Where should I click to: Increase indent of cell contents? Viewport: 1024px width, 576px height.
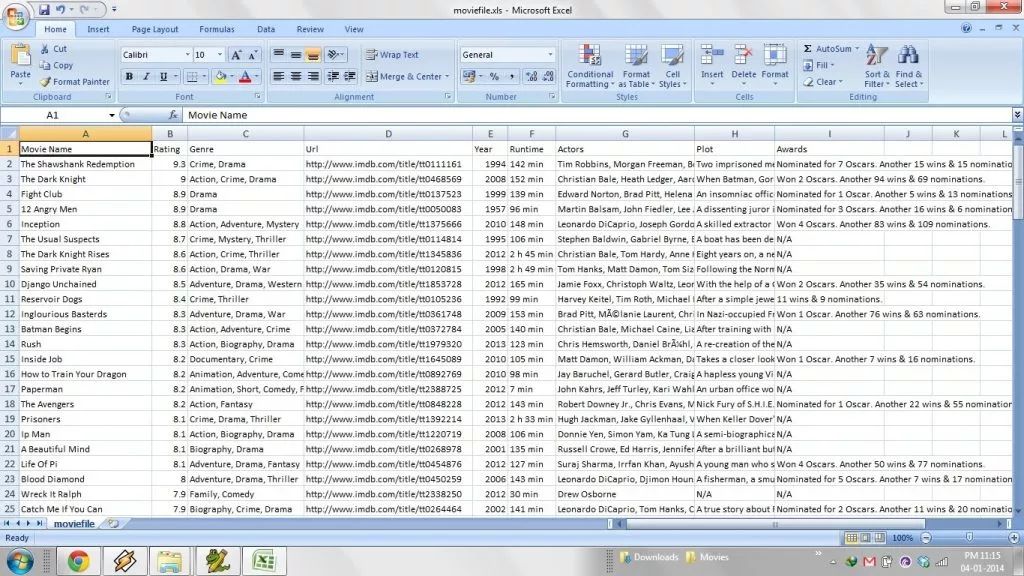pos(350,76)
